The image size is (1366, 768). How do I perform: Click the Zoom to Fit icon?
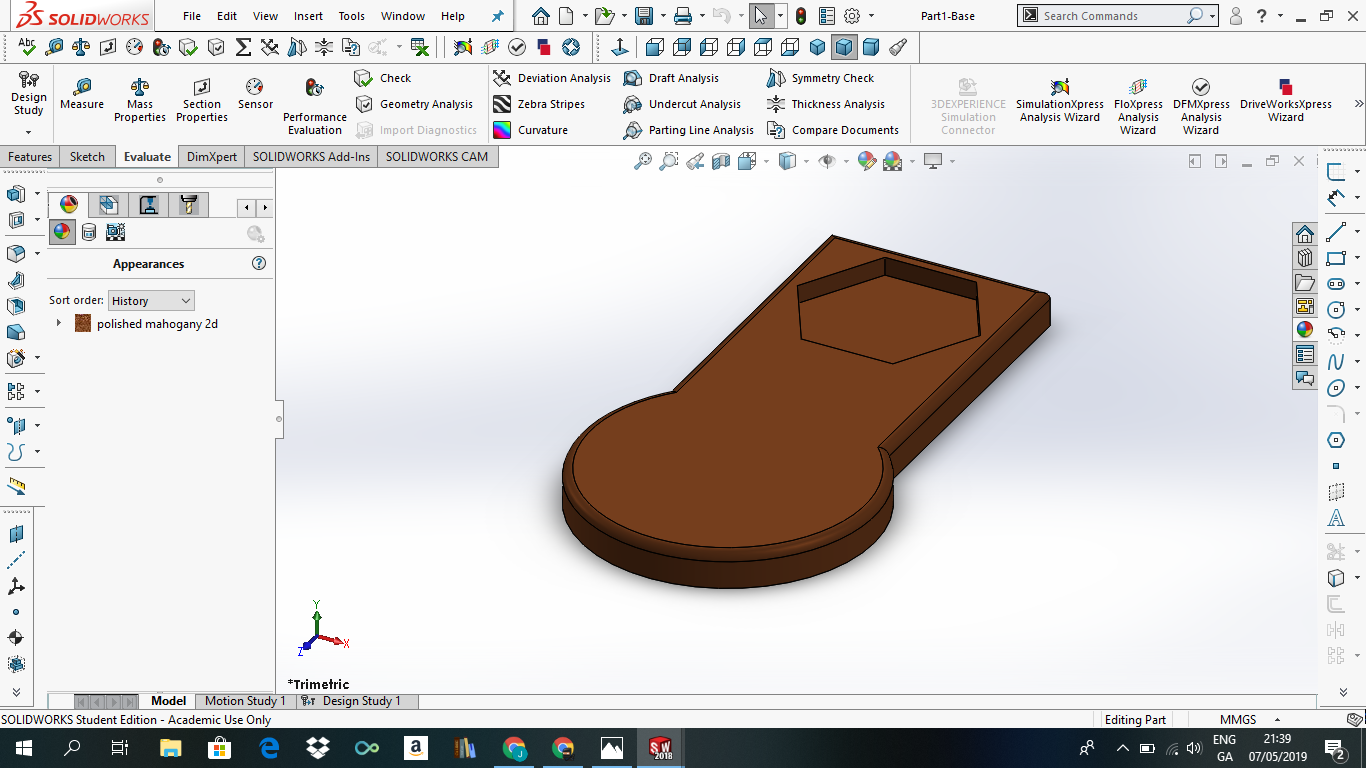click(643, 161)
